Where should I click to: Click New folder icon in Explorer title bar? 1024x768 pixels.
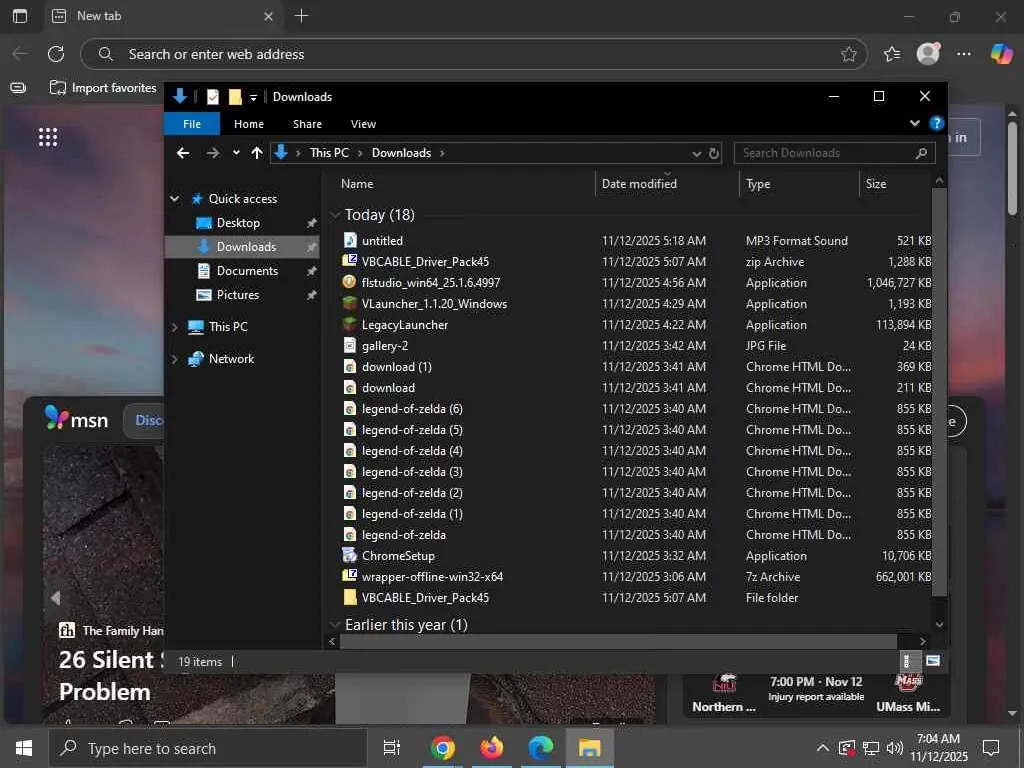pos(235,97)
